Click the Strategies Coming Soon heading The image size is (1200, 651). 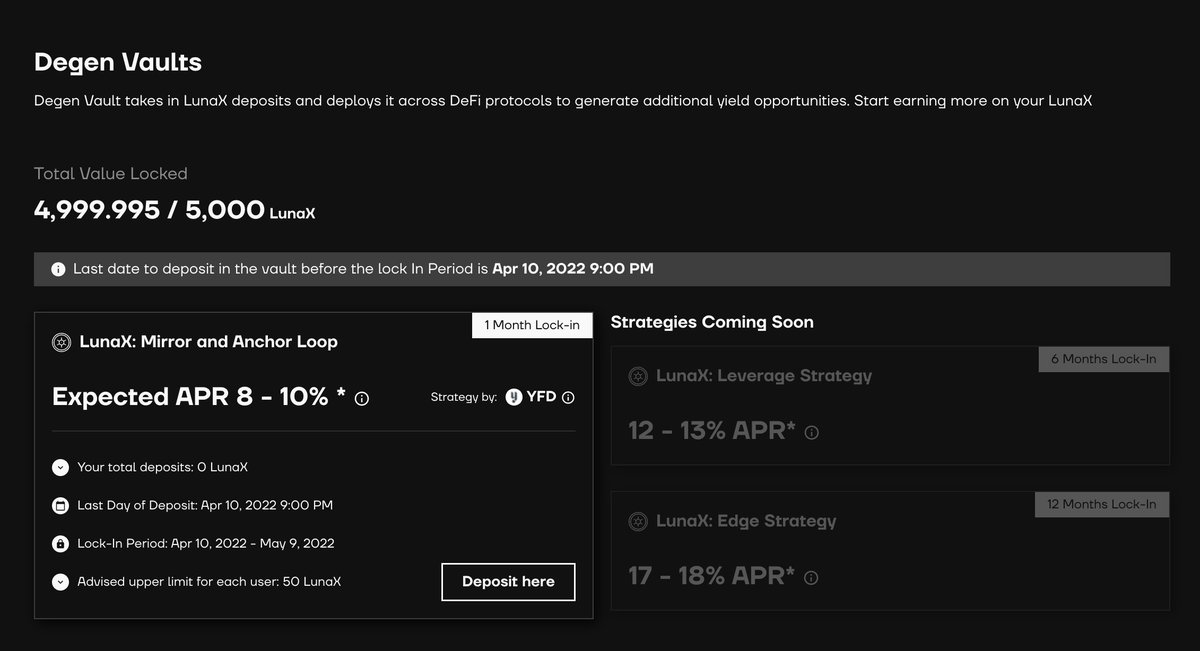tap(712, 322)
